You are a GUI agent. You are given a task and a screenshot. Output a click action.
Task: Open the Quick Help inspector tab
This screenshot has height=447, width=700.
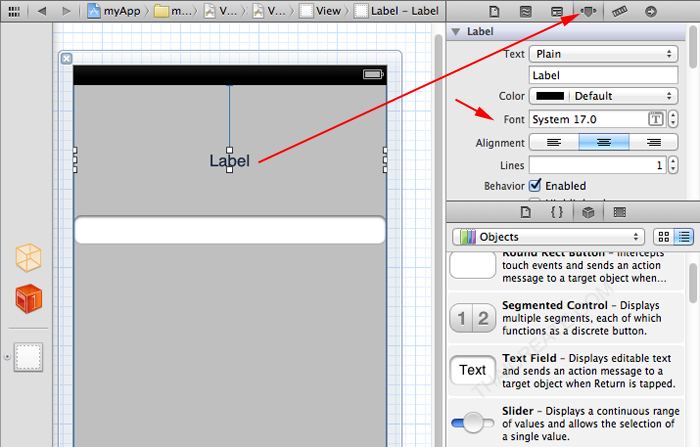tap(526, 12)
